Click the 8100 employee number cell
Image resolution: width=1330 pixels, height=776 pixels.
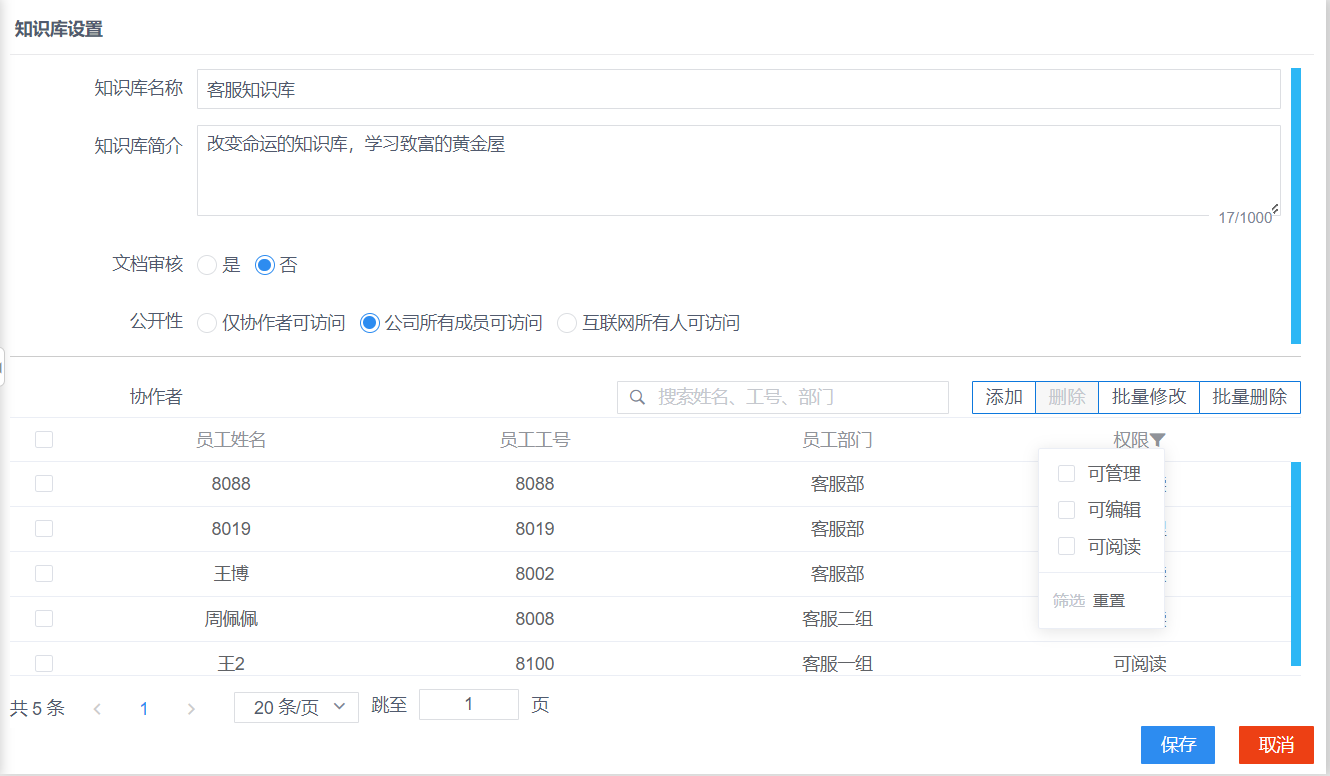coord(535,664)
